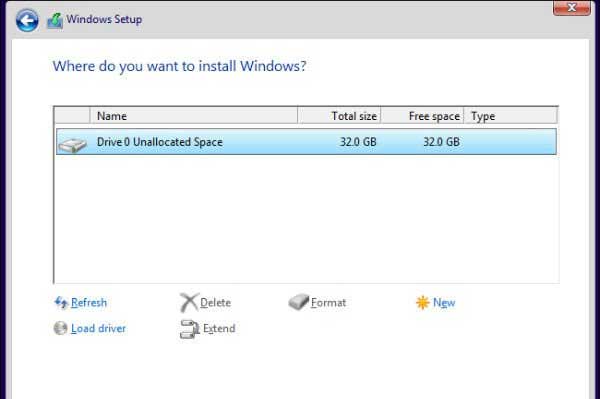The height and width of the screenshot is (399, 600).
Task: Click the 32.0 GB free space value
Action: point(441,142)
